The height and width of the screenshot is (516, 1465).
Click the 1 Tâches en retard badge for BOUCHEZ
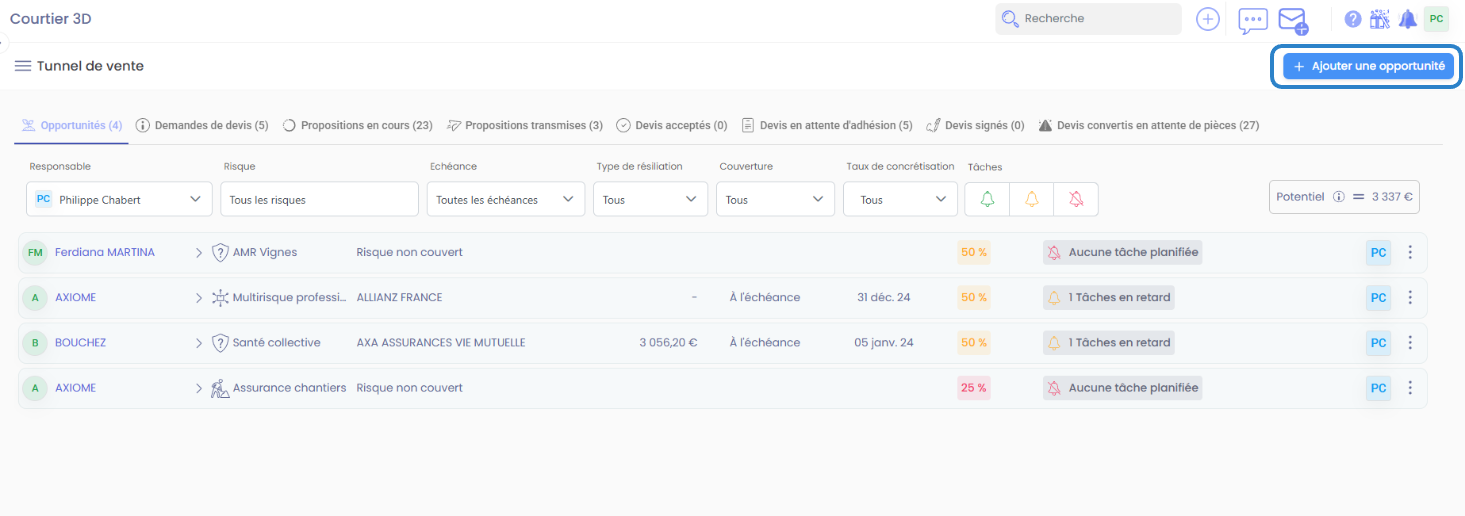(1109, 343)
